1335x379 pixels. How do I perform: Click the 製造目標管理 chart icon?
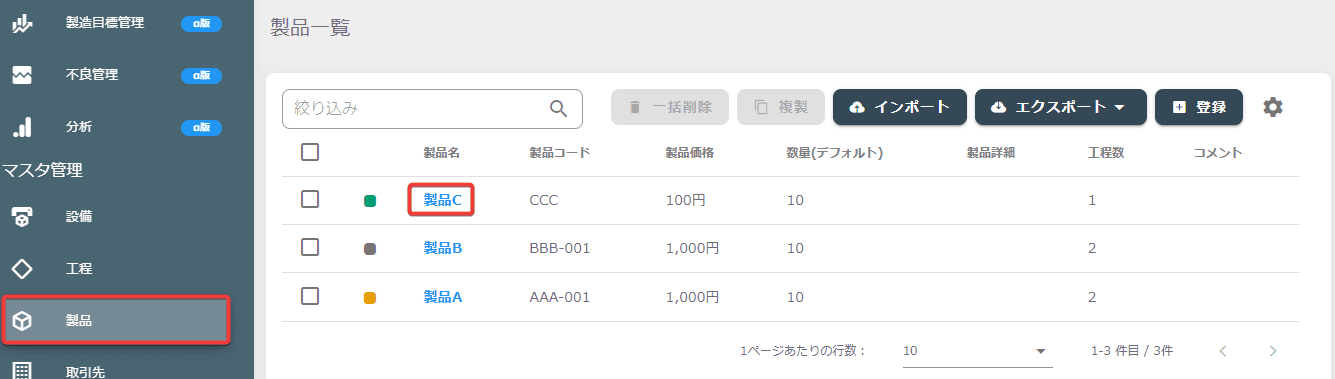point(22,23)
